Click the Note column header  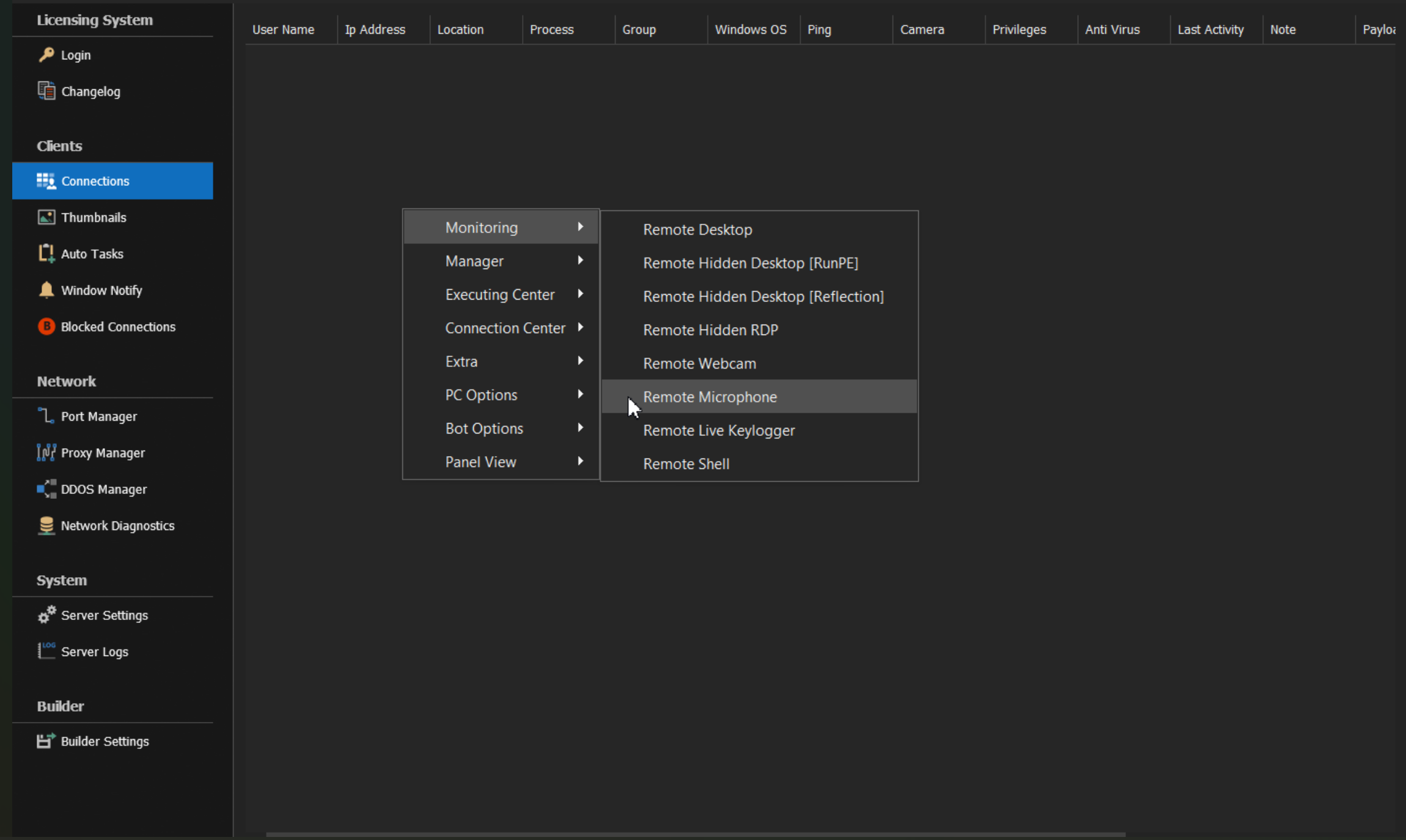point(1309,29)
